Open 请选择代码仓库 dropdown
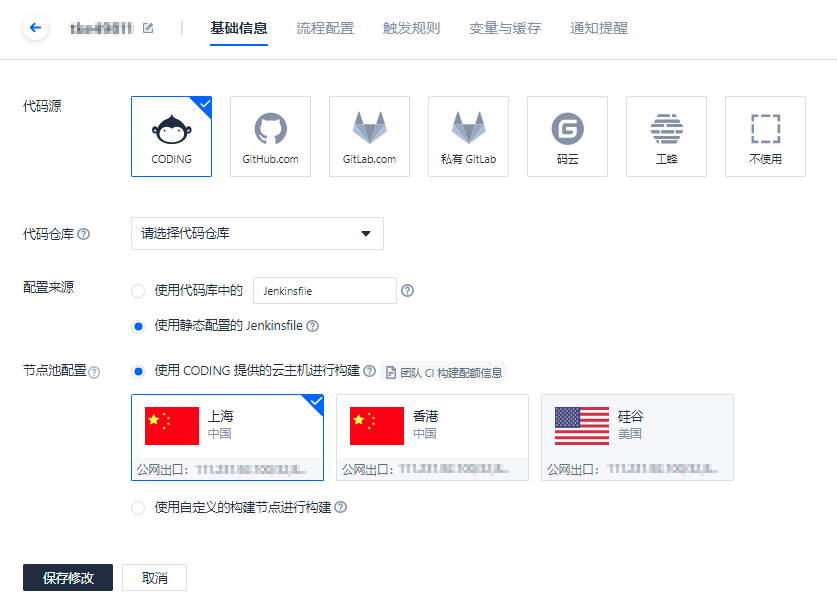 point(257,233)
